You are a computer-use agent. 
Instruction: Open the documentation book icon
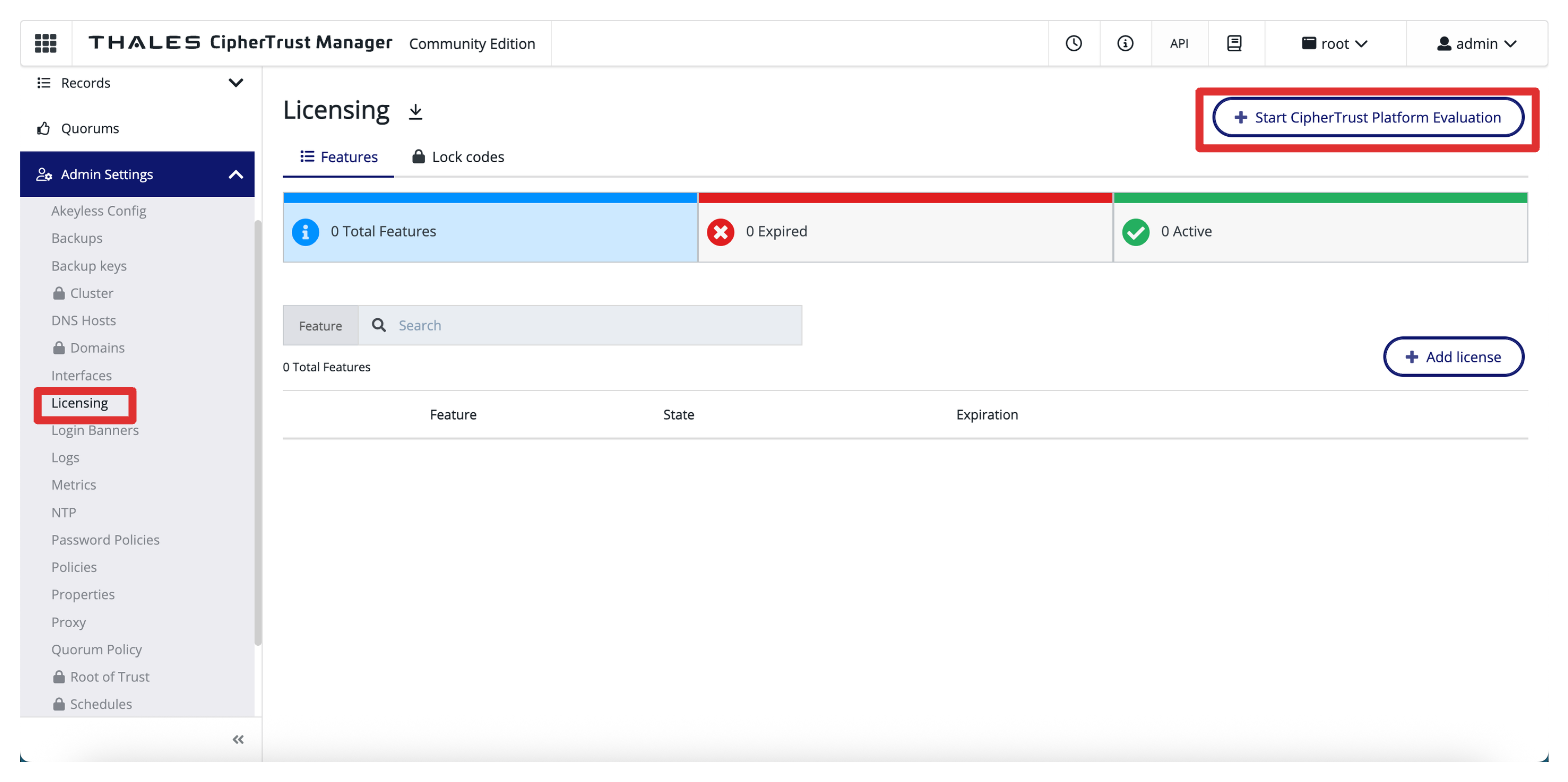[x=1234, y=43]
